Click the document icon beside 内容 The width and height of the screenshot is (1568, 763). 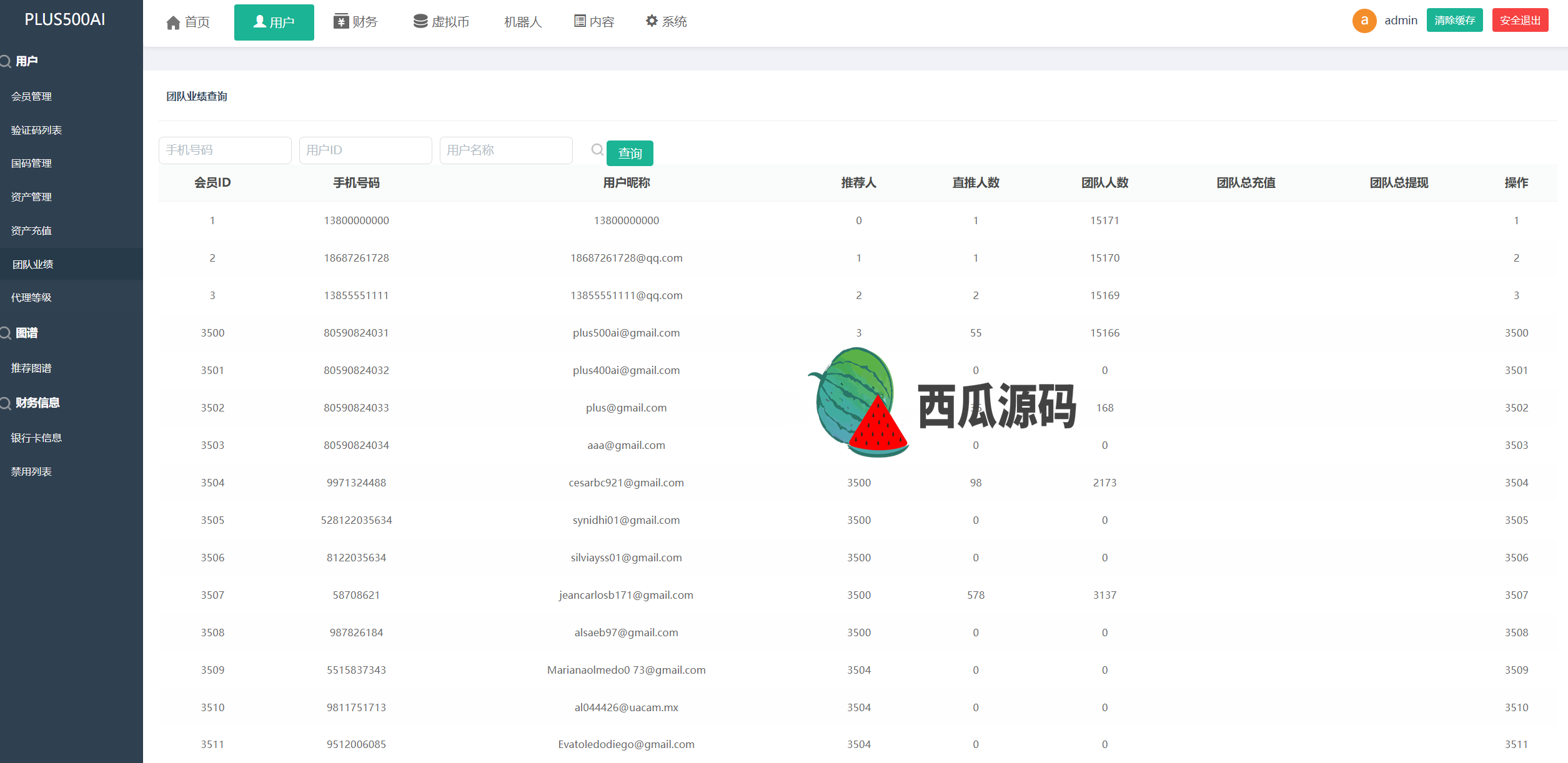pos(580,21)
